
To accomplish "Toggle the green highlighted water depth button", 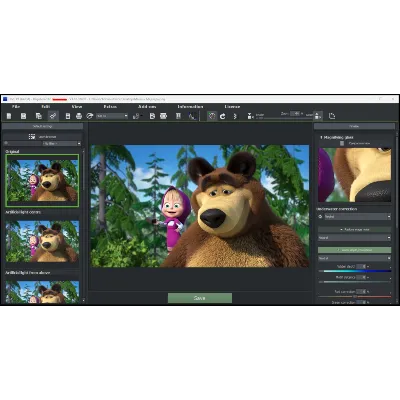I will click(x=354, y=250).
